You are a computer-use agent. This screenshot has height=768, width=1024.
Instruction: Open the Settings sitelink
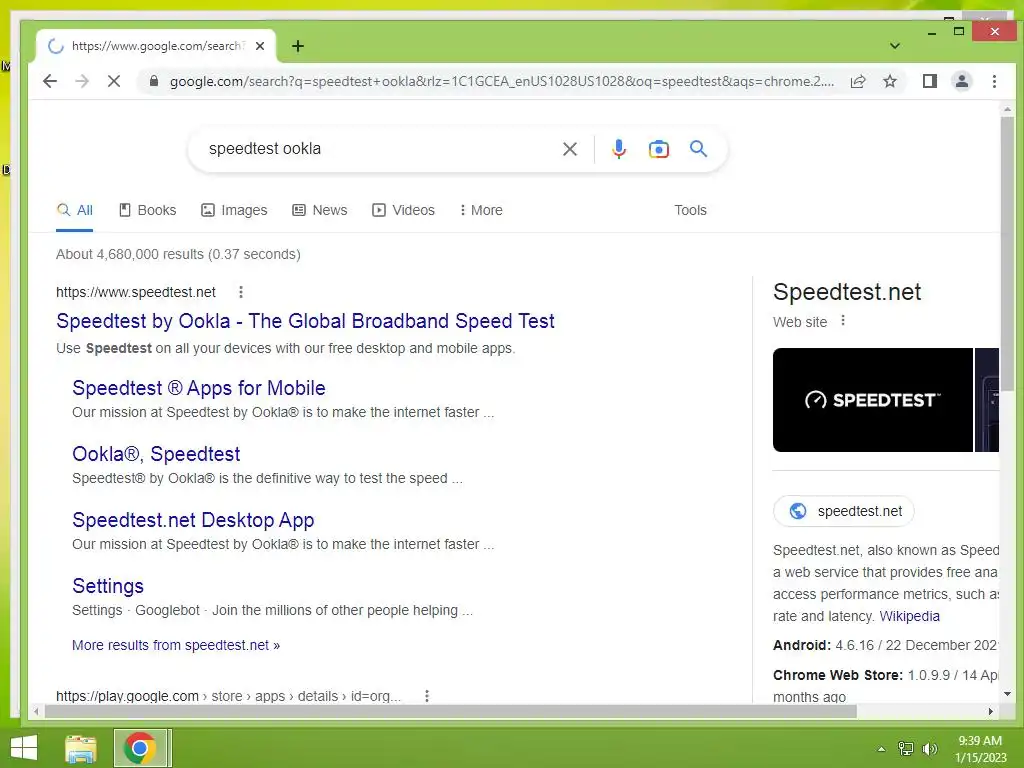click(x=108, y=586)
